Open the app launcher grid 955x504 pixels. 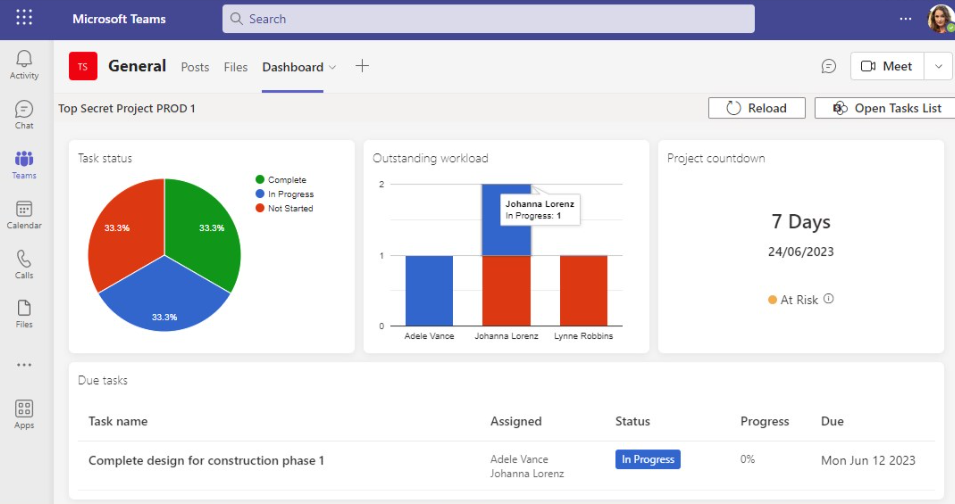click(24, 17)
